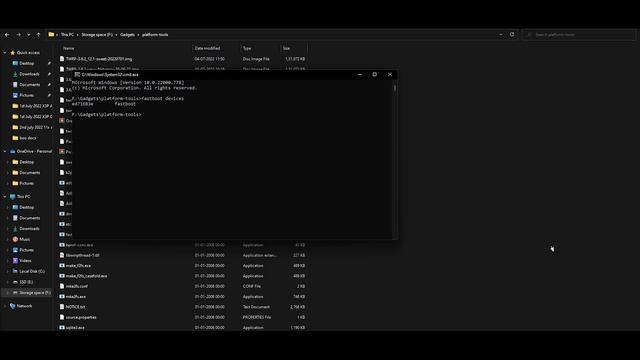Minimize the cmd.exe window
This screenshot has height=360, width=640.
click(x=360, y=75)
